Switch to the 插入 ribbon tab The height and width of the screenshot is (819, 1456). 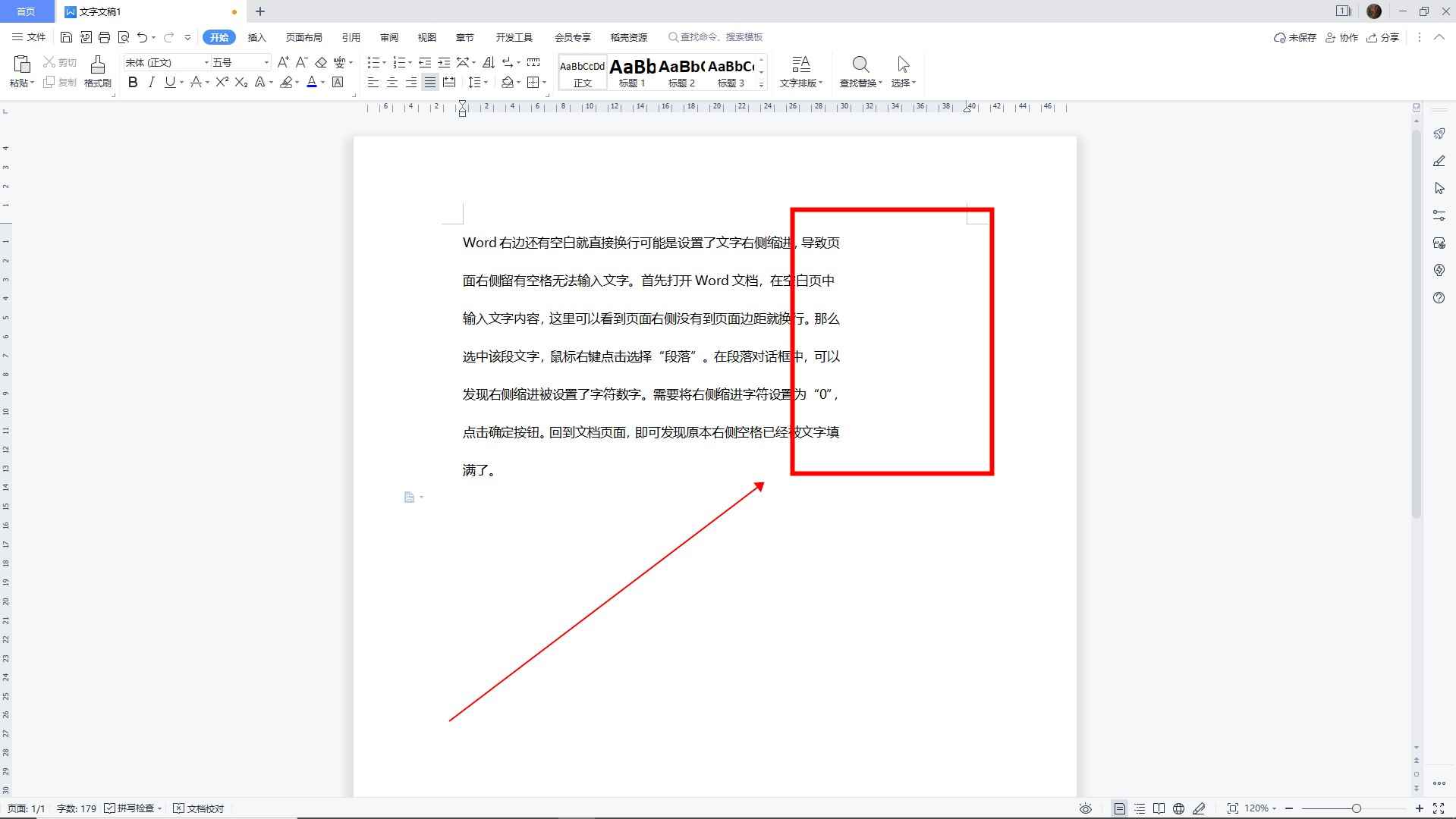click(x=256, y=36)
